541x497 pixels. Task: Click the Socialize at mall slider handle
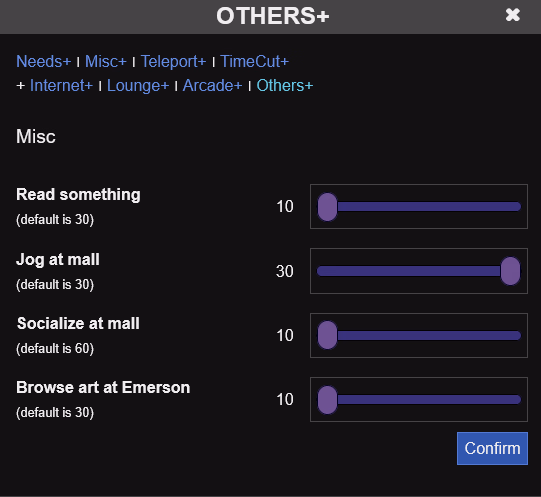click(x=327, y=335)
